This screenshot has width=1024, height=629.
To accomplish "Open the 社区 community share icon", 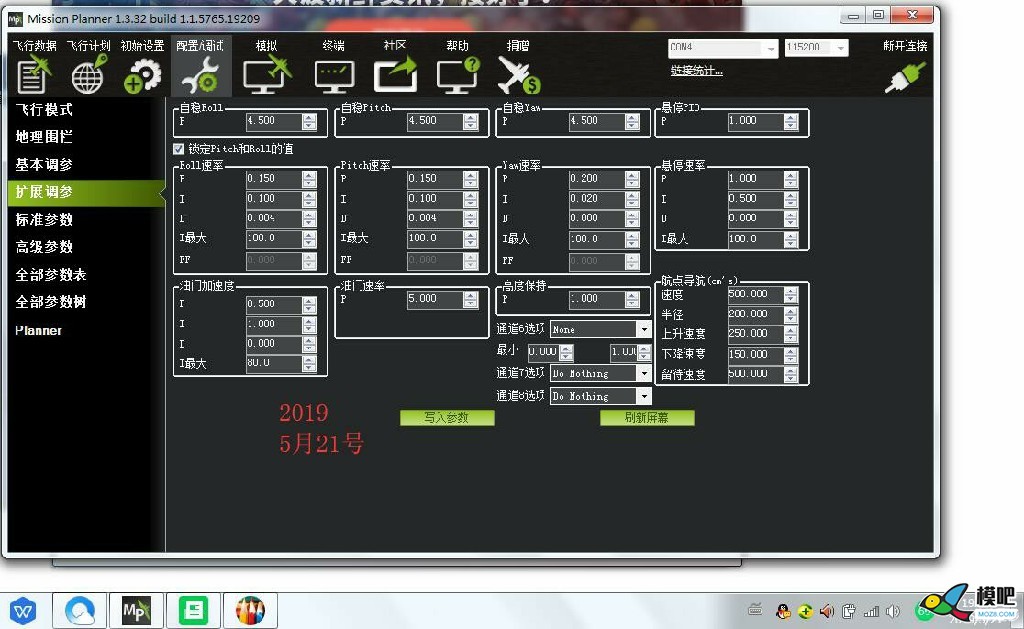I will point(395,75).
